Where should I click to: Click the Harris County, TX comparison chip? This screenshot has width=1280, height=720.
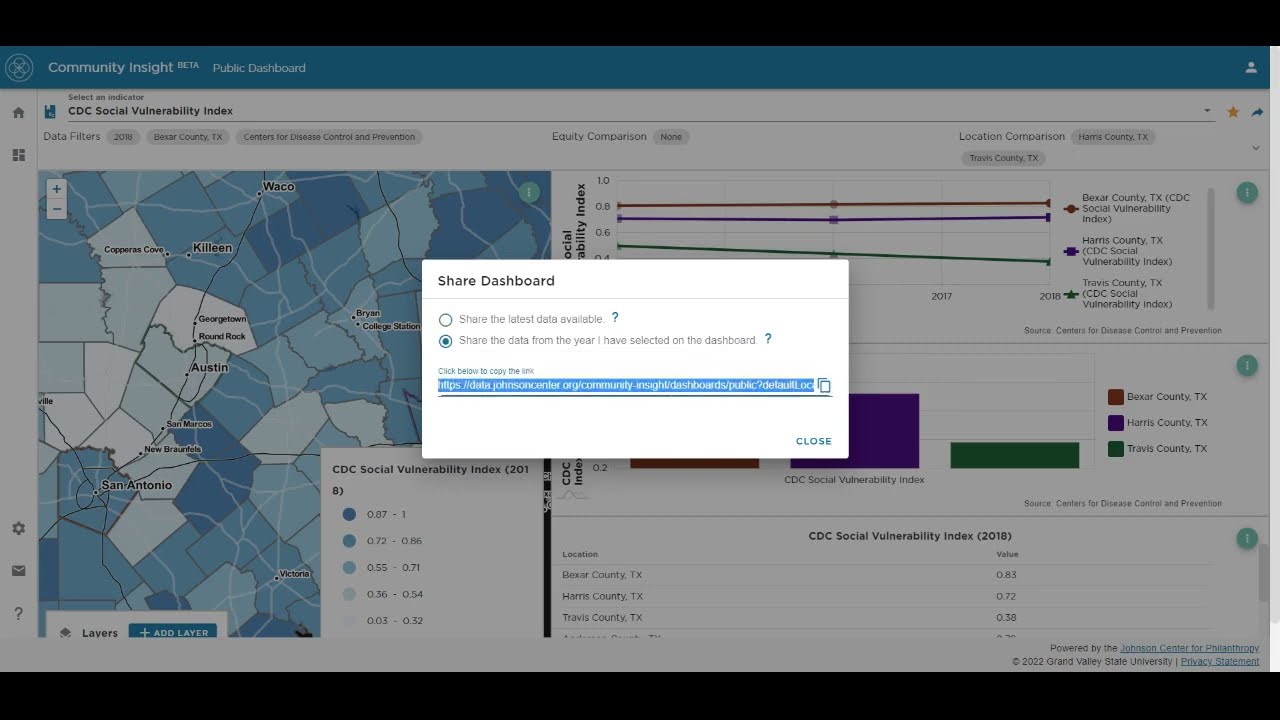tap(1113, 137)
